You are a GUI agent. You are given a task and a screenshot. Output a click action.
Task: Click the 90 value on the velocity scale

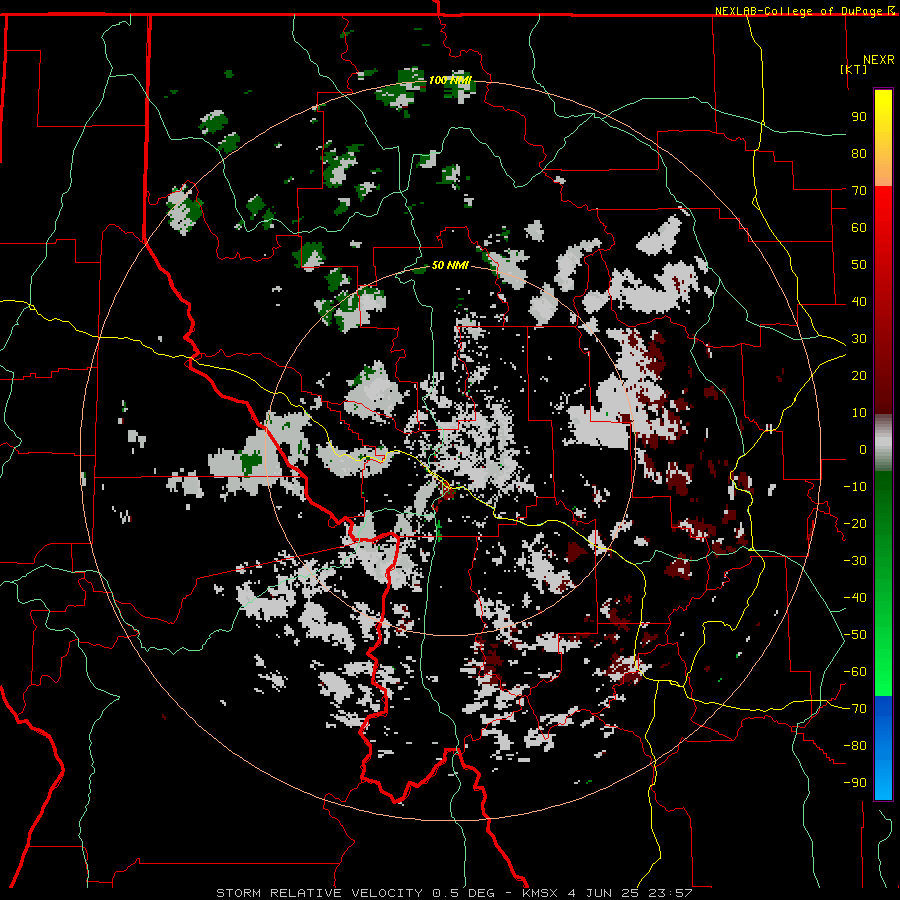859,117
